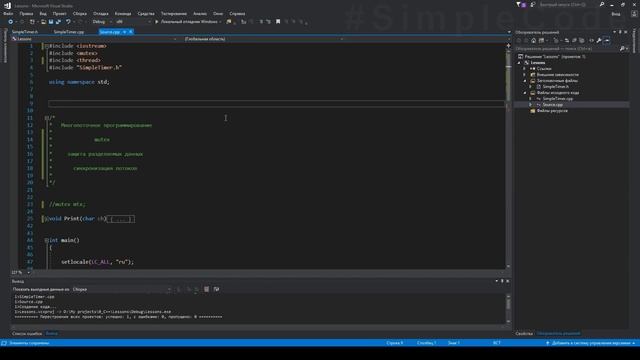Collapse the source files folder node

tap(525, 93)
